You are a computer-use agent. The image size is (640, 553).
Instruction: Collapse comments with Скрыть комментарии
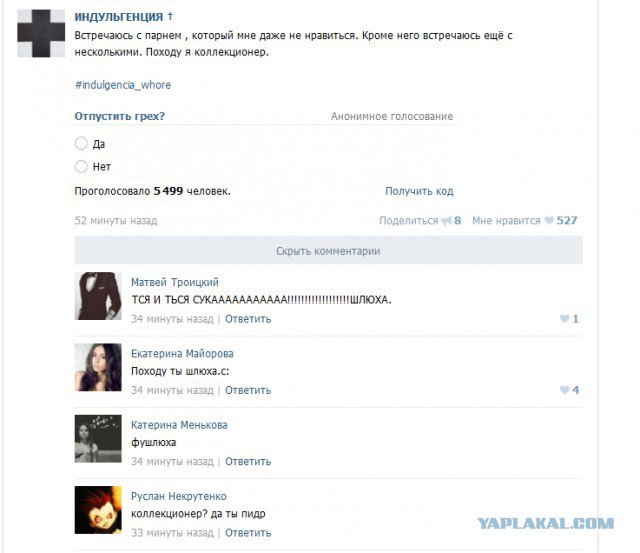328,251
